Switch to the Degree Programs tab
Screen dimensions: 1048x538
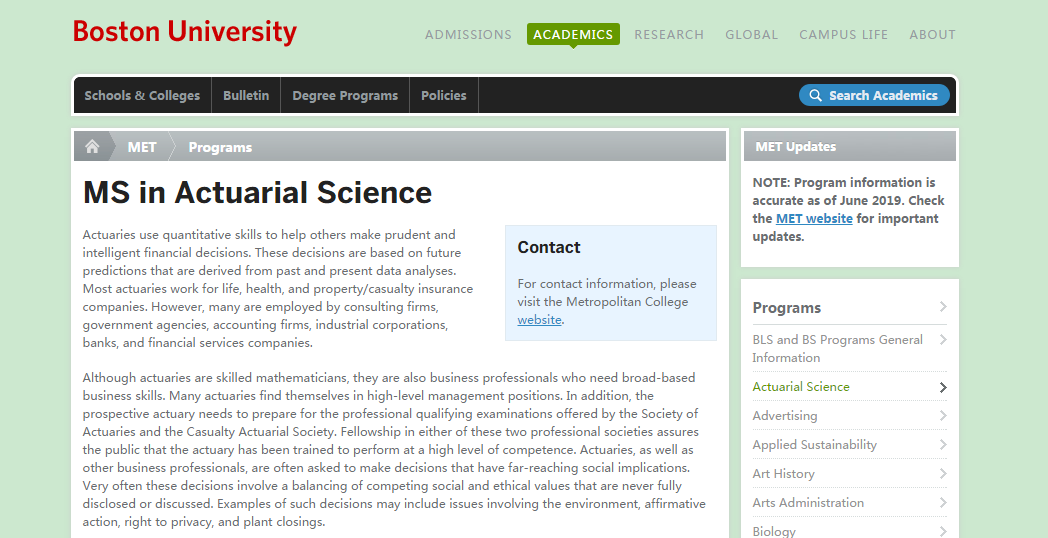tap(345, 96)
